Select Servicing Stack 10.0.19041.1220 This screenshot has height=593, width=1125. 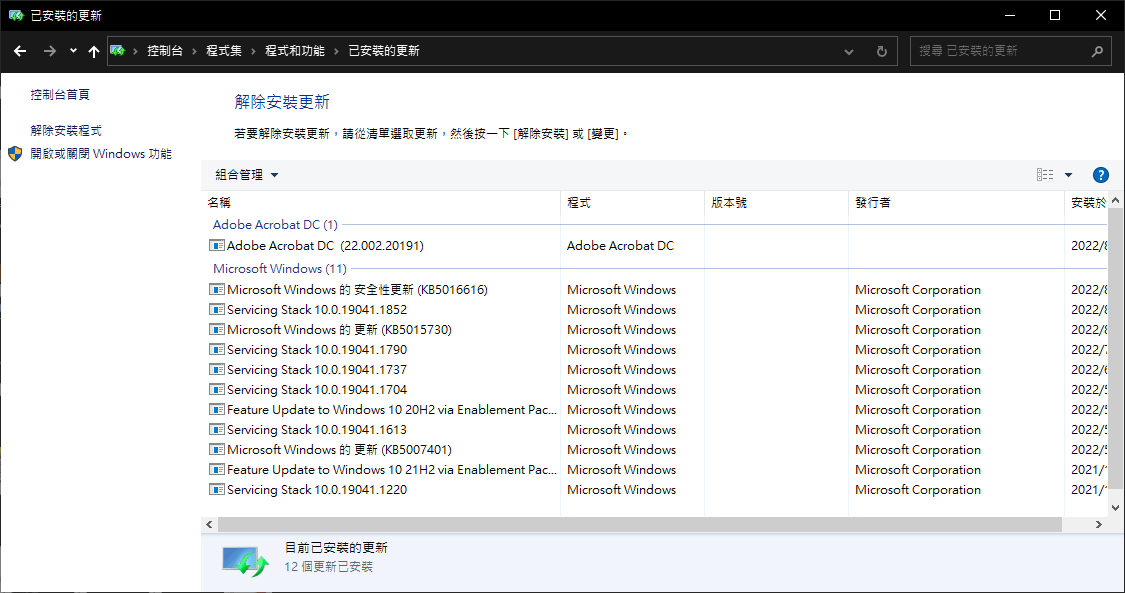(x=317, y=490)
